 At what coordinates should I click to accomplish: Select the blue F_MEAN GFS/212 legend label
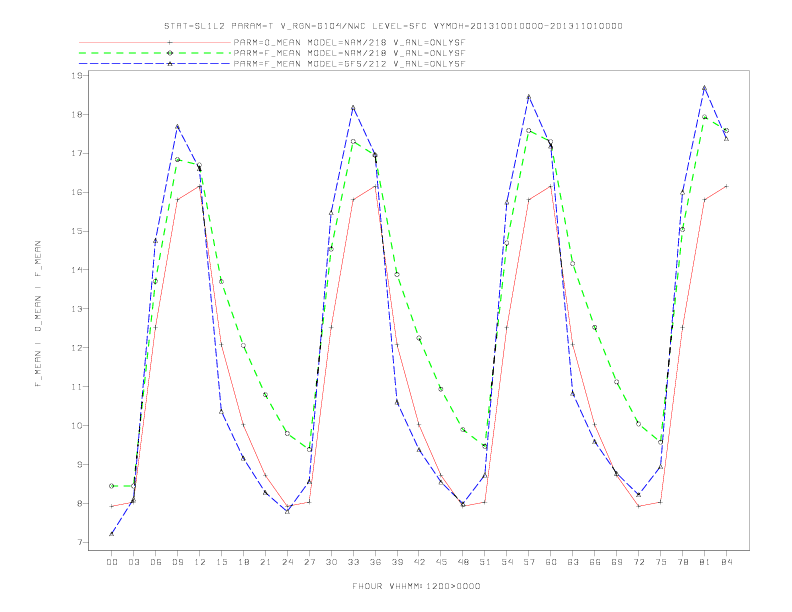pyautogui.click(x=349, y=64)
